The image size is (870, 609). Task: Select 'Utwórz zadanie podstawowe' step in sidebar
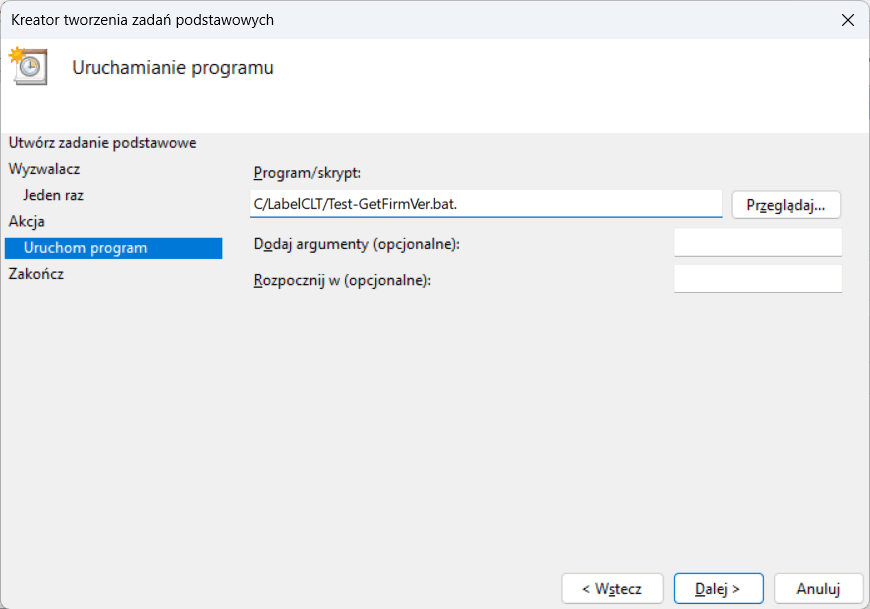point(102,143)
